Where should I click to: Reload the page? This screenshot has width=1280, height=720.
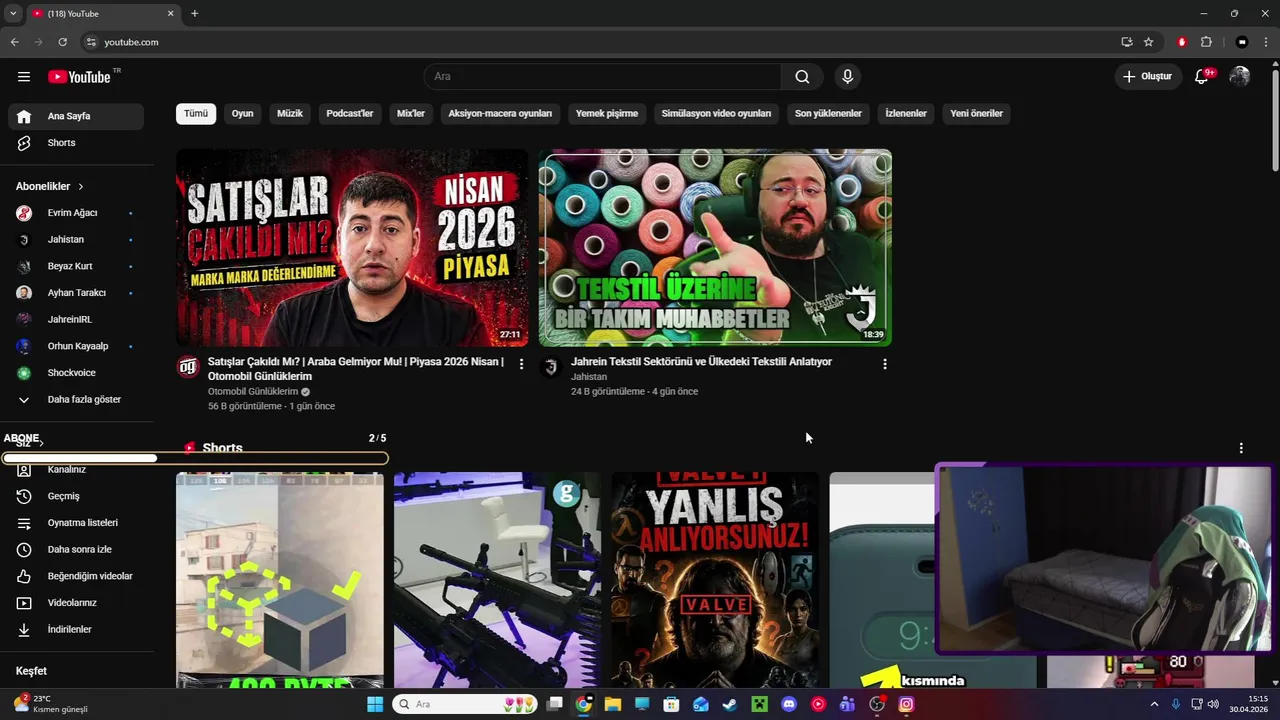[62, 42]
